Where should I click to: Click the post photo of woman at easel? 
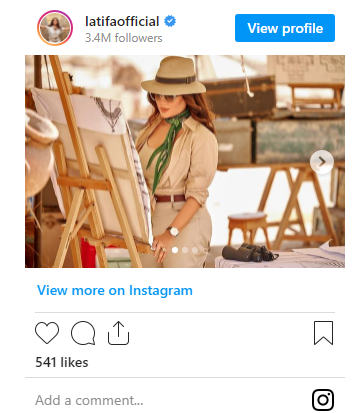[x=185, y=161]
